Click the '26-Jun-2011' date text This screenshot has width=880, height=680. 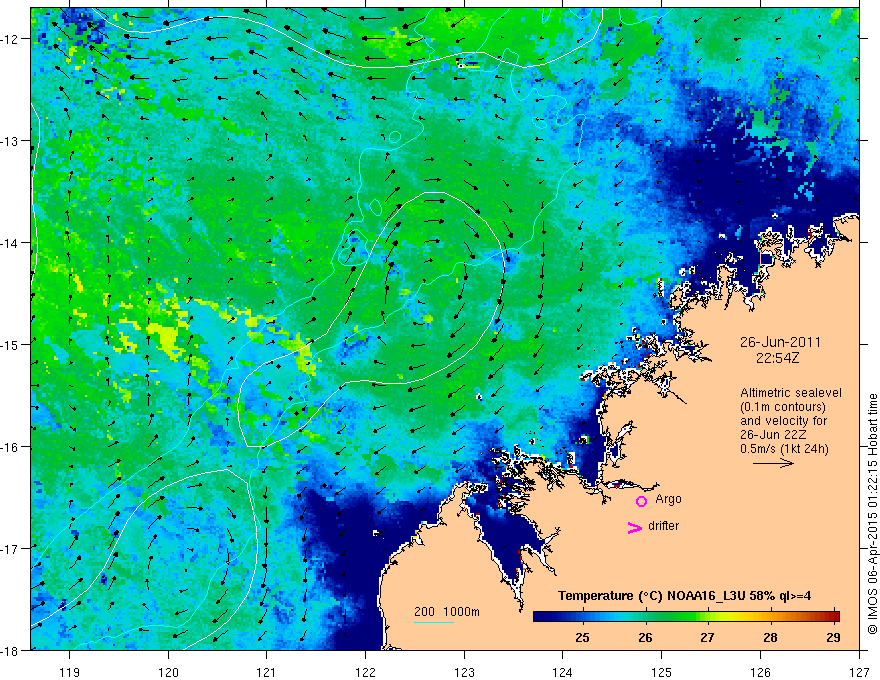(x=780, y=342)
